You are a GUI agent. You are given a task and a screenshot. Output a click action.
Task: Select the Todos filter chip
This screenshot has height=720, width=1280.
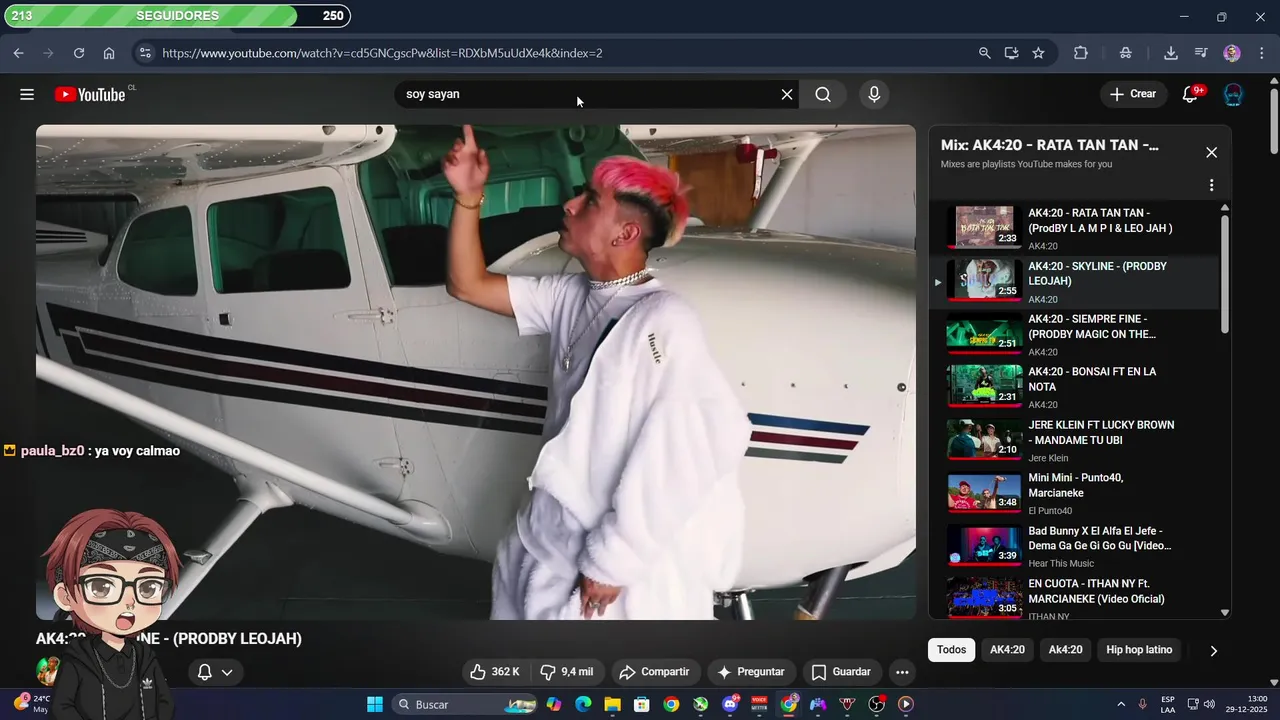tap(952, 650)
